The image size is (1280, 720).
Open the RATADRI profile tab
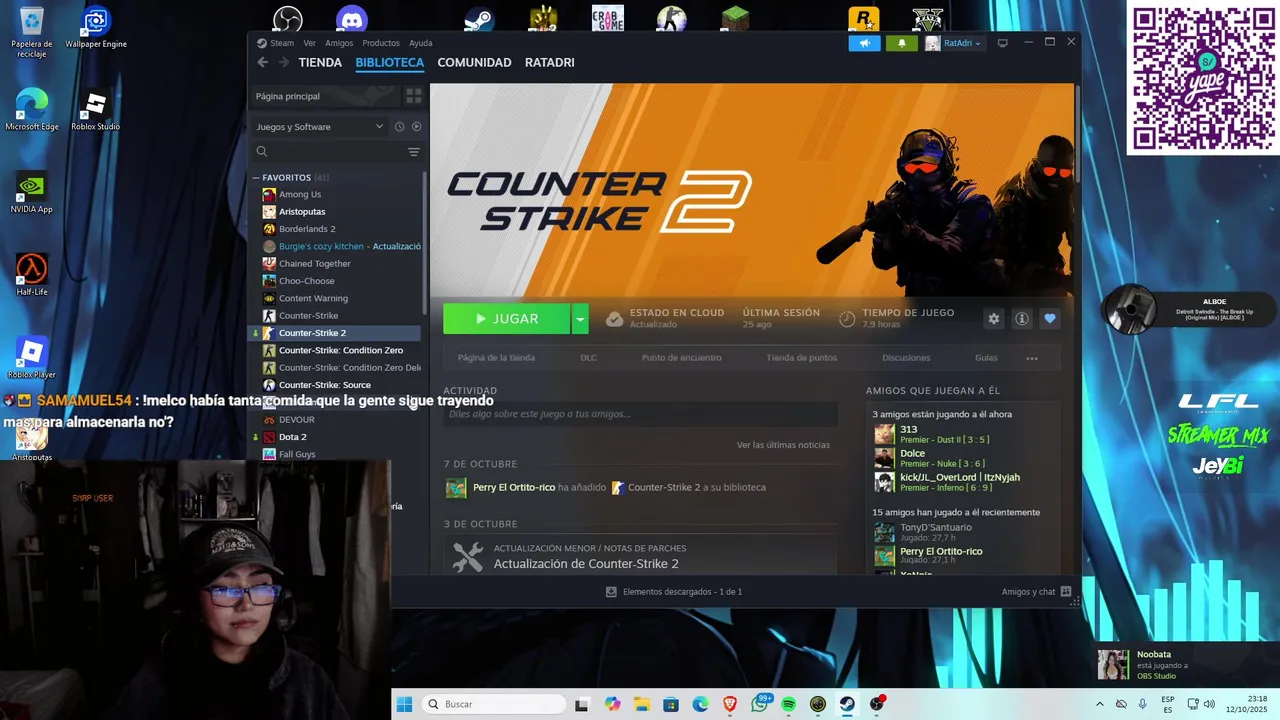(549, 62)
